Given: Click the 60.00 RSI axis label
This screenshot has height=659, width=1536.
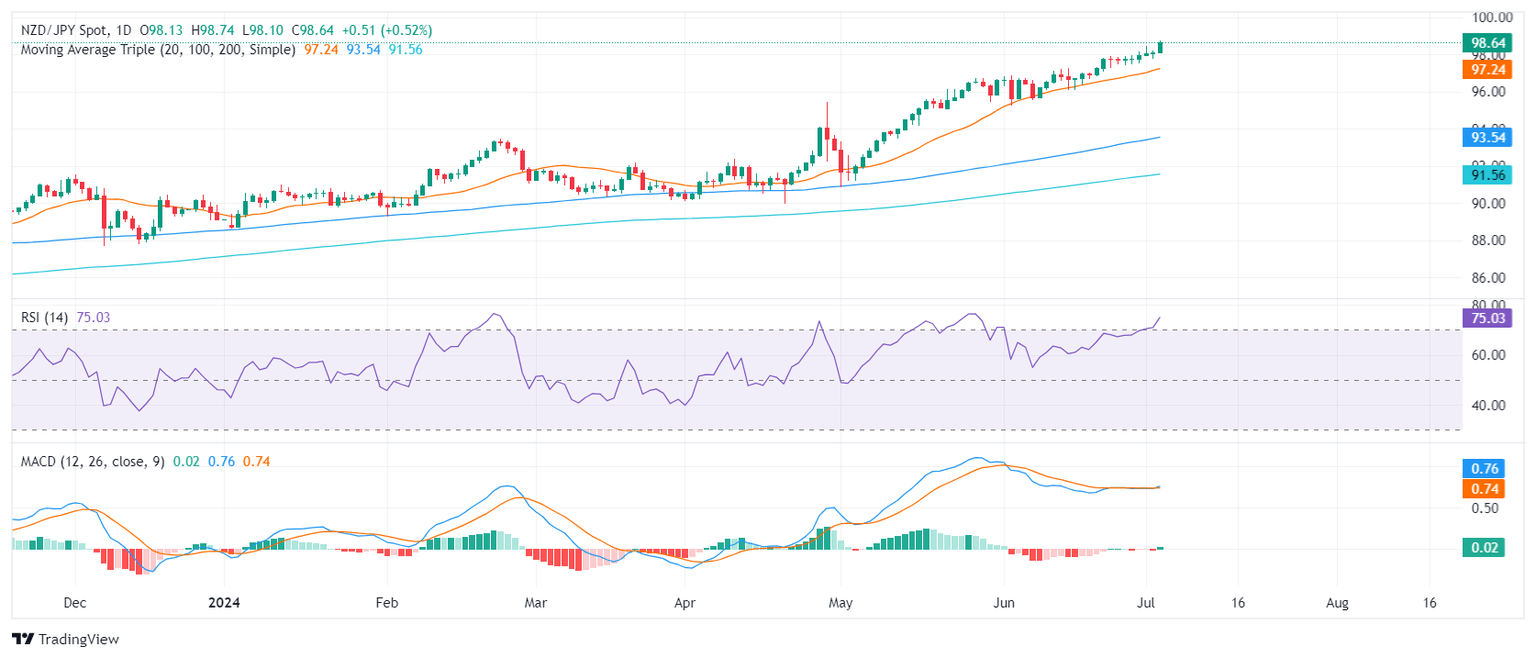Looking at the screenshot, I should point(1489,355).
